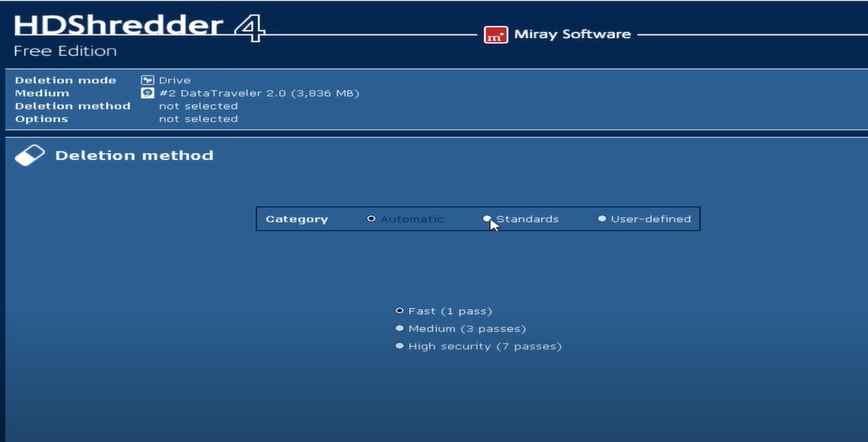868x442 pixels.
Task: Click the 'Drive' deletion mode value
Action: pyautogui.click(x=174, y=80)
